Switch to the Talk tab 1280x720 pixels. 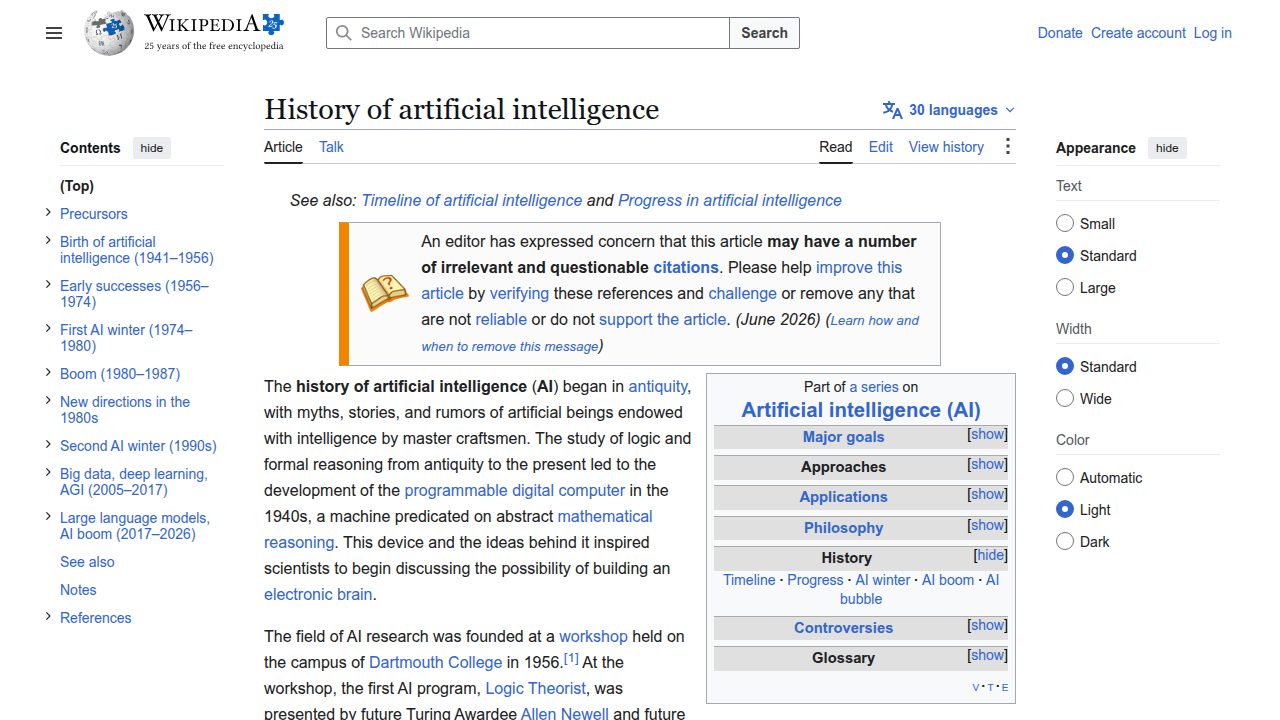[x=331, y=147]
